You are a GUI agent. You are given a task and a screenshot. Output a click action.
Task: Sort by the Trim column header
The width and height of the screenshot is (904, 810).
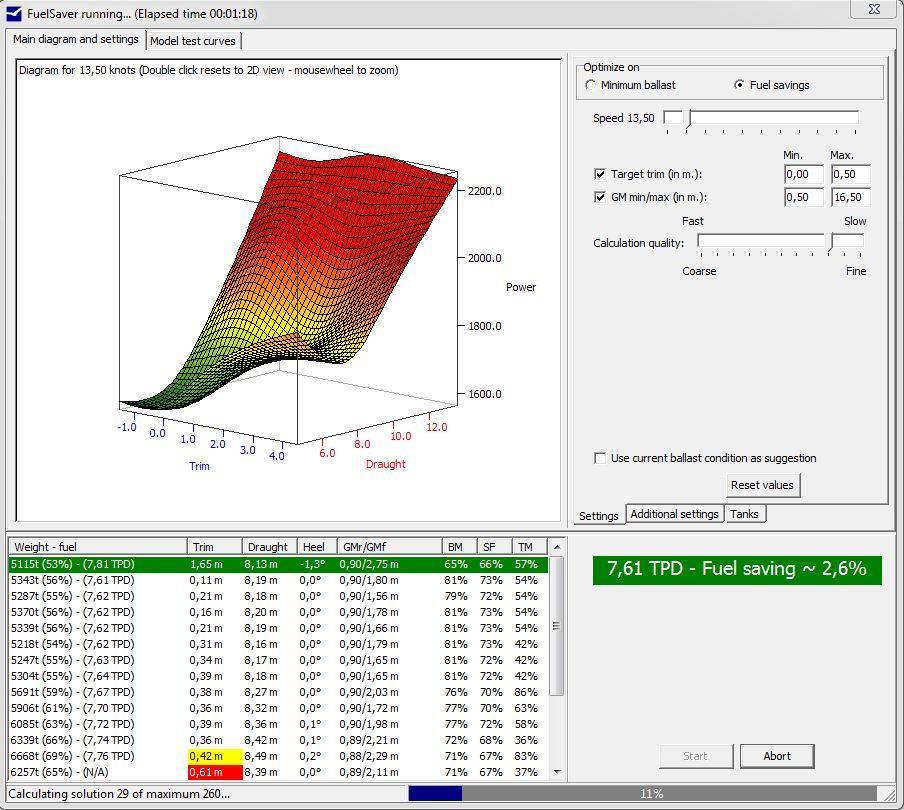click(214, 547)
